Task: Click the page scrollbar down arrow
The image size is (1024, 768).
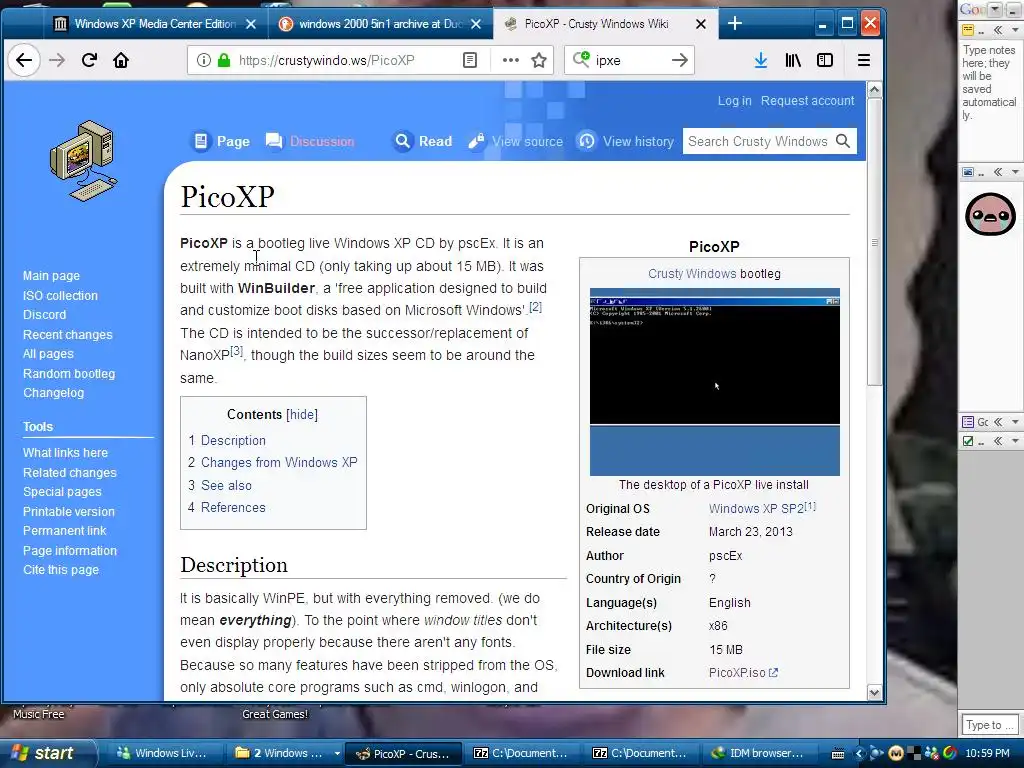Action: click(874, 693)
